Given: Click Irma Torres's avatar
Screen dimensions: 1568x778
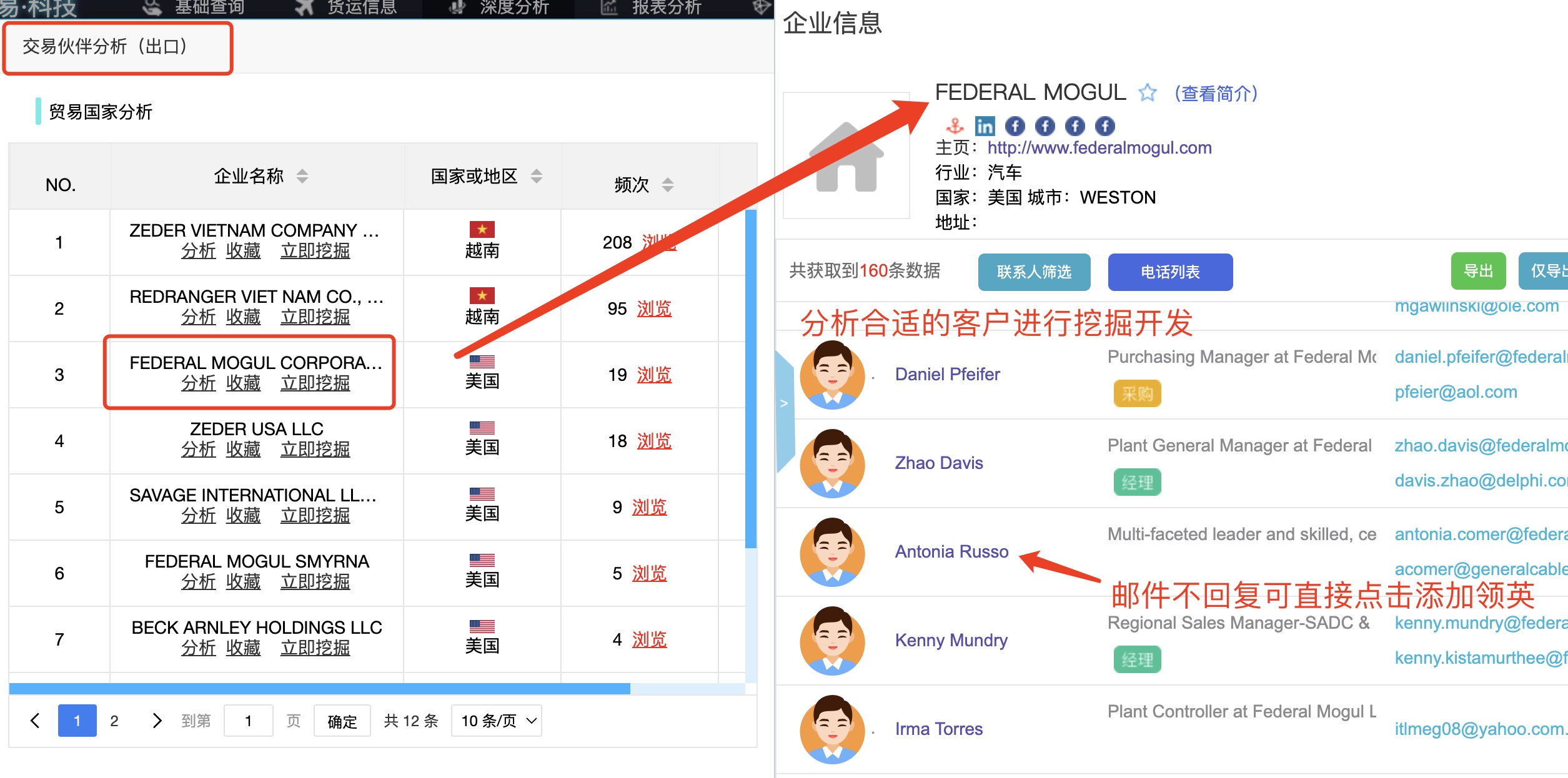Looking at the screenshot, I should tap(832, 729).
